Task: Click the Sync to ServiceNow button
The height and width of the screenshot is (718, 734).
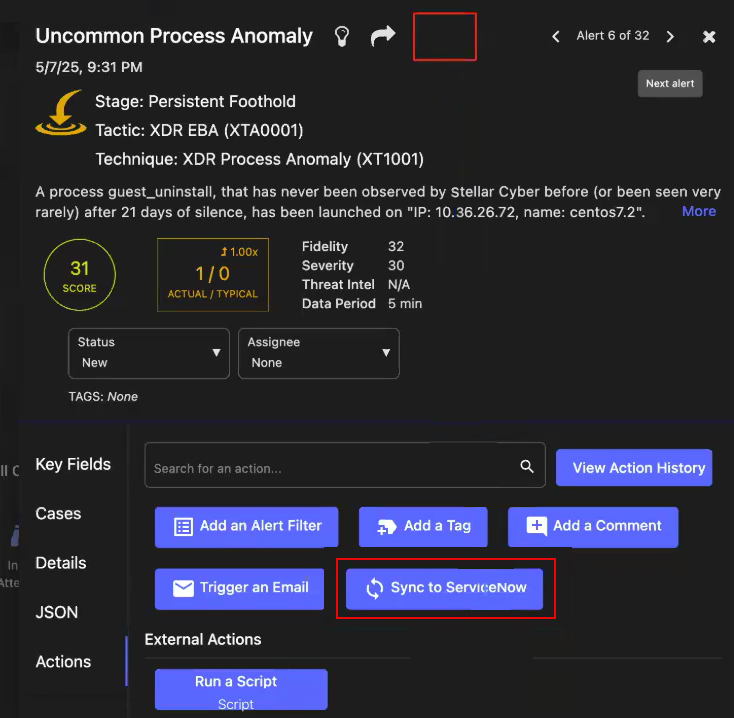Action: pyautogui.click(x=444, y=588)
